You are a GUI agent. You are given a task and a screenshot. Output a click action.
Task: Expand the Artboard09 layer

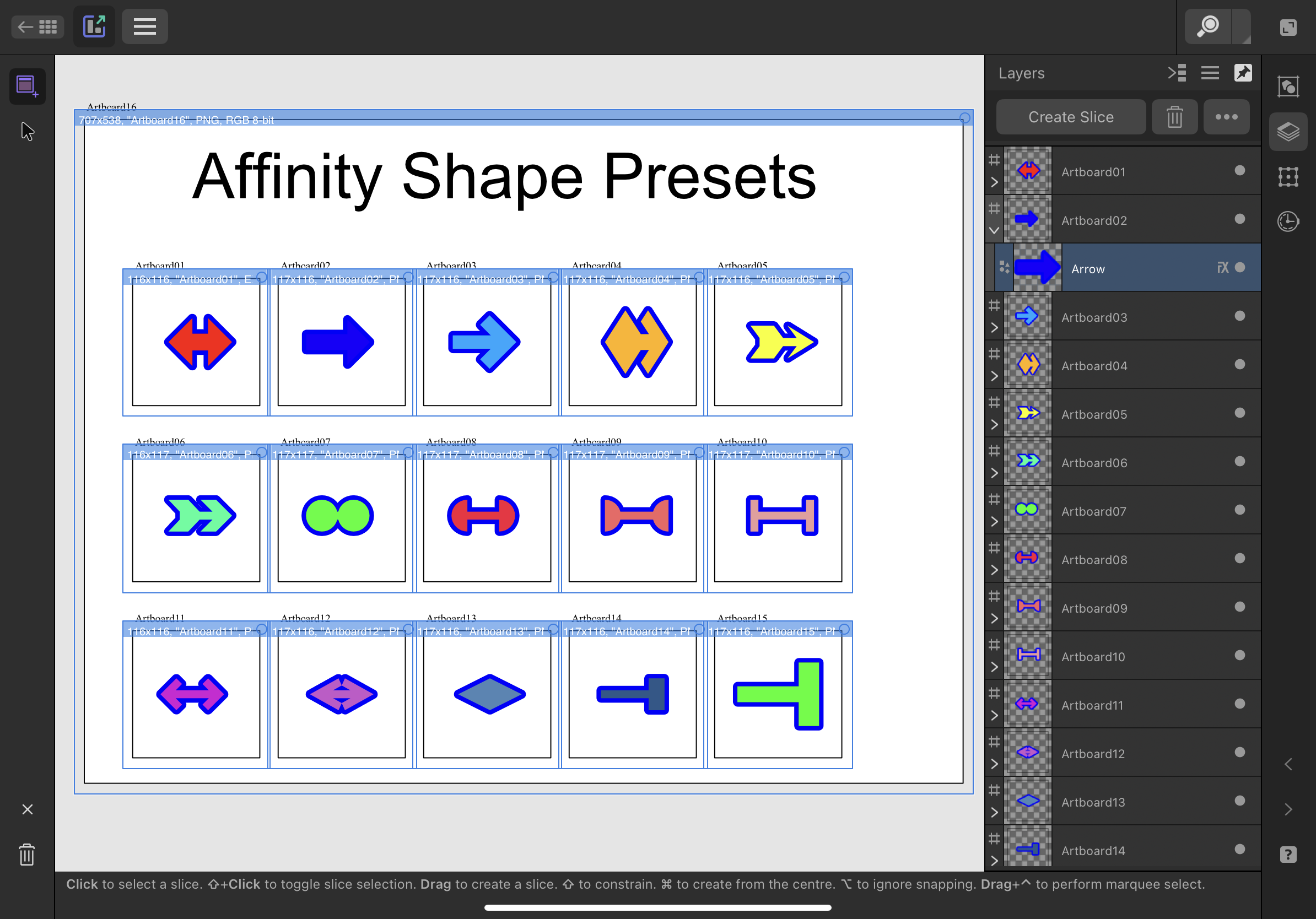pyautogui.click(x=995, y=619)
